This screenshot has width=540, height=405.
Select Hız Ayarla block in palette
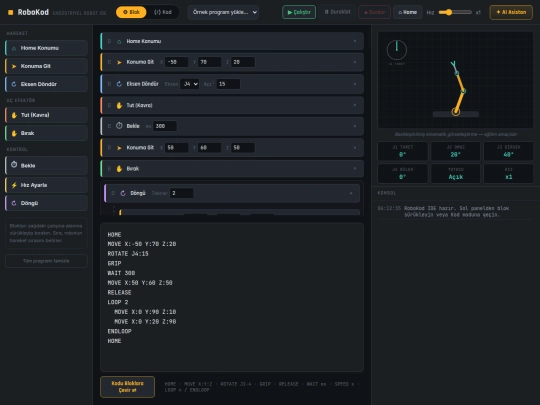point(46,185)
